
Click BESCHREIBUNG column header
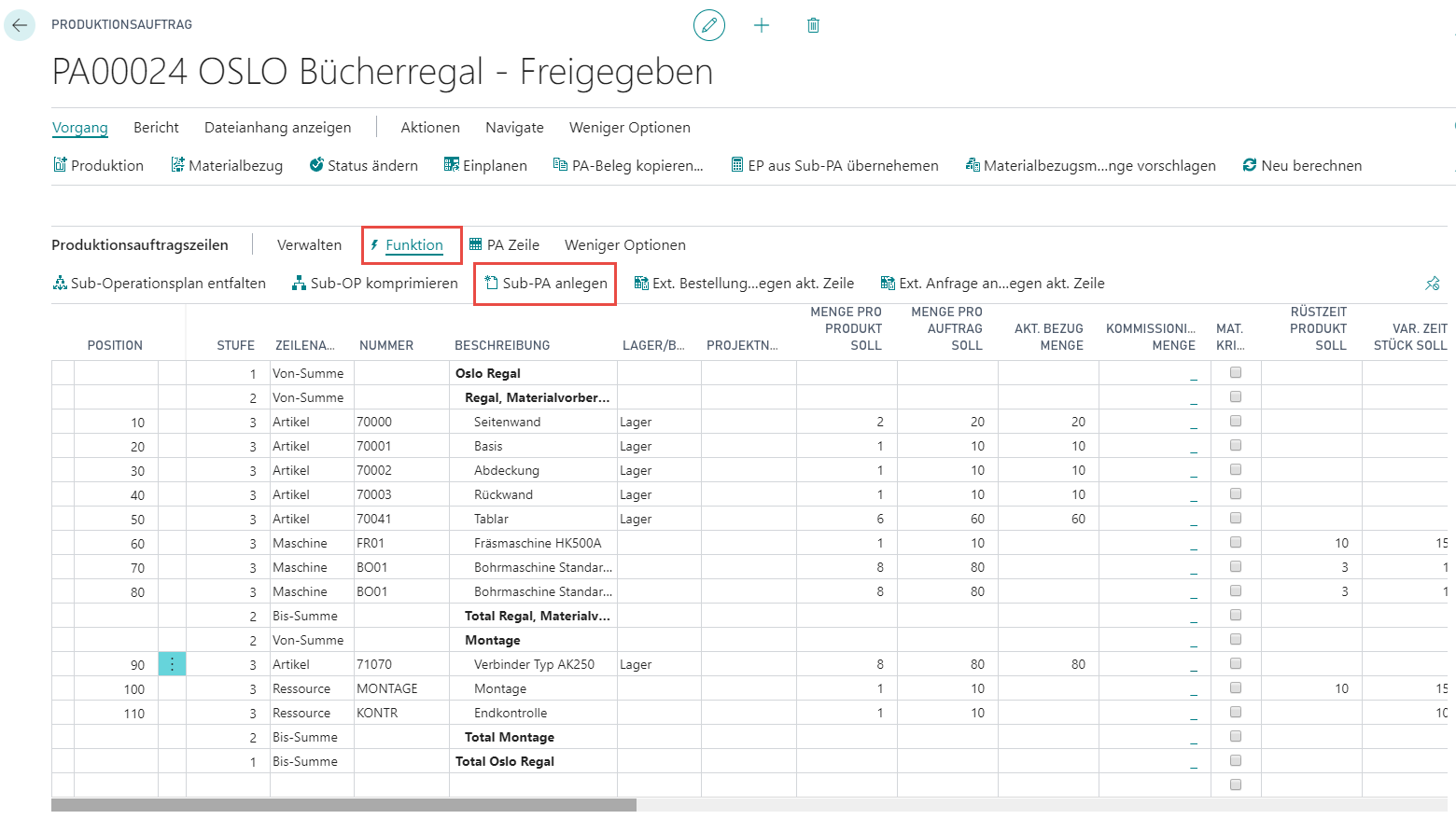tap(502, 345)
